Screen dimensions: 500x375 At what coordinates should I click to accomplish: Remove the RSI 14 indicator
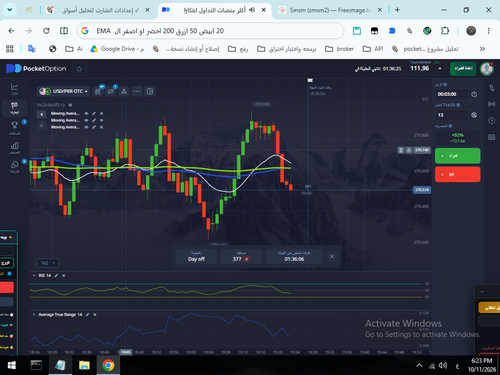[63, 276]
